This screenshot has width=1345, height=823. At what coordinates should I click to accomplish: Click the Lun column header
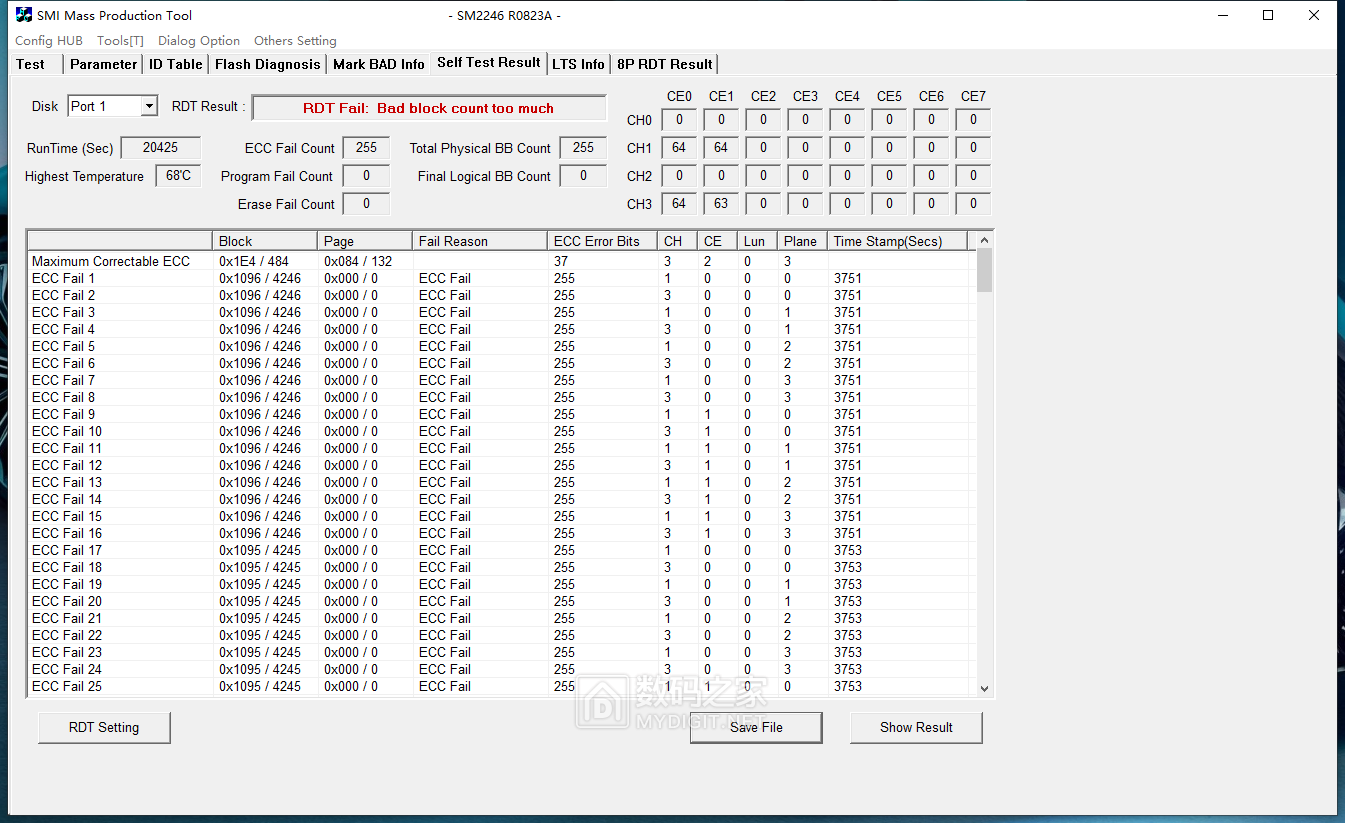757,241
